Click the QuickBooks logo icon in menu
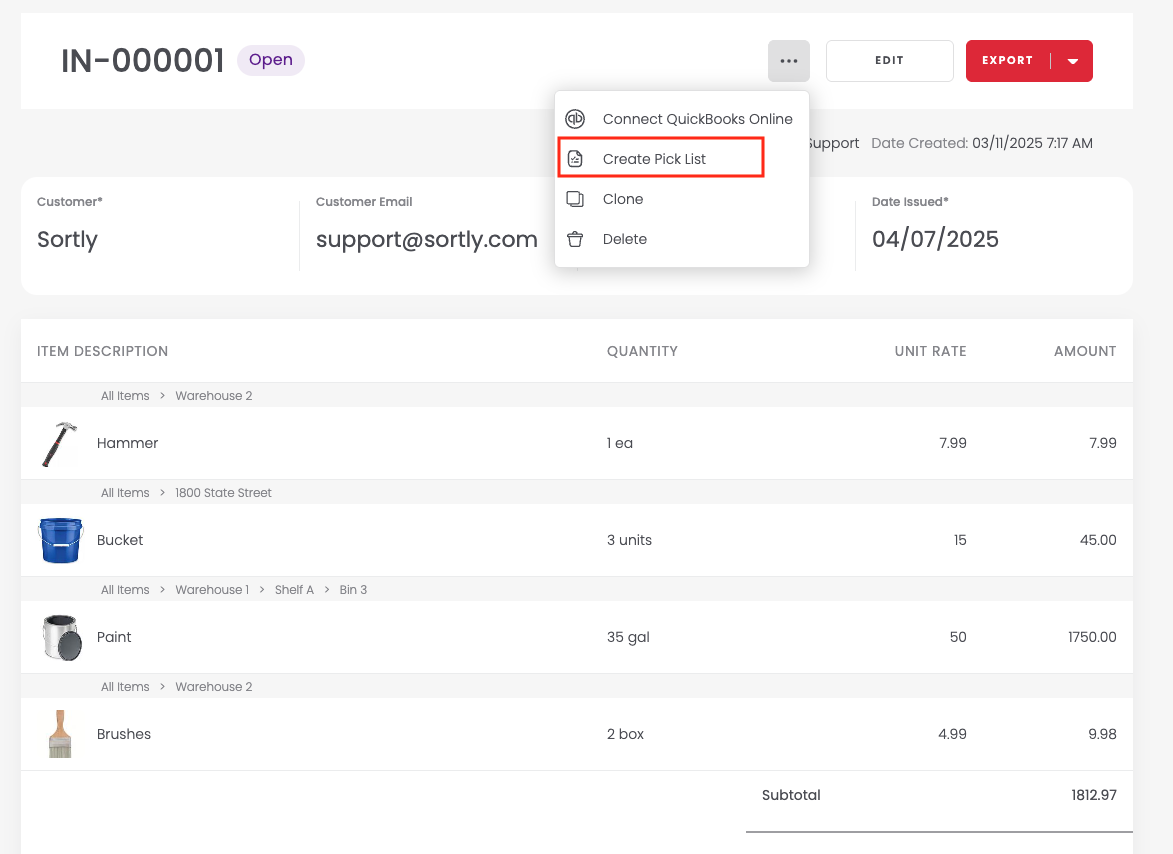Image resolution: width=1173 pixels, height=854 pixels. point(575,119)
